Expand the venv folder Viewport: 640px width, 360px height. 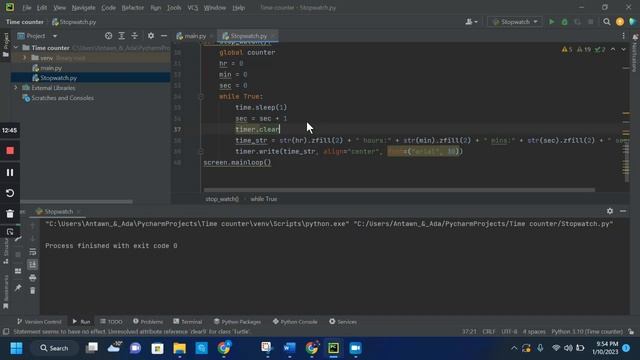point(25,58)
